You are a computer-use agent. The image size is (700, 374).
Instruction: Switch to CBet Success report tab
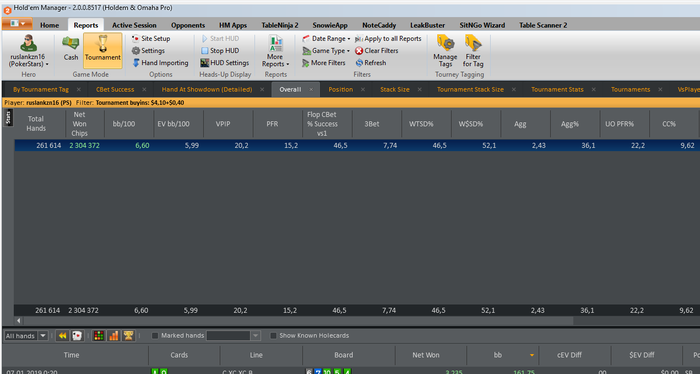[x=115, y=89]
